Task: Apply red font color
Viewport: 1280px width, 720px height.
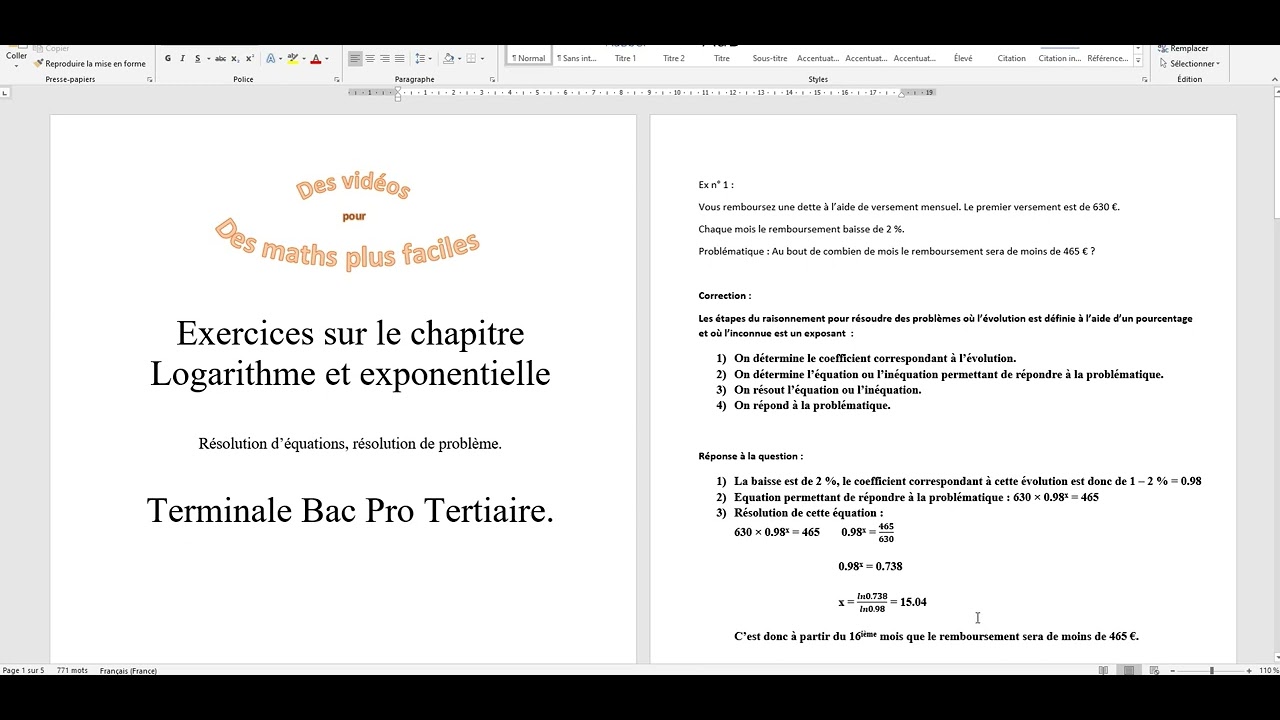Action: pyautogui.click(x=316, y=59)
